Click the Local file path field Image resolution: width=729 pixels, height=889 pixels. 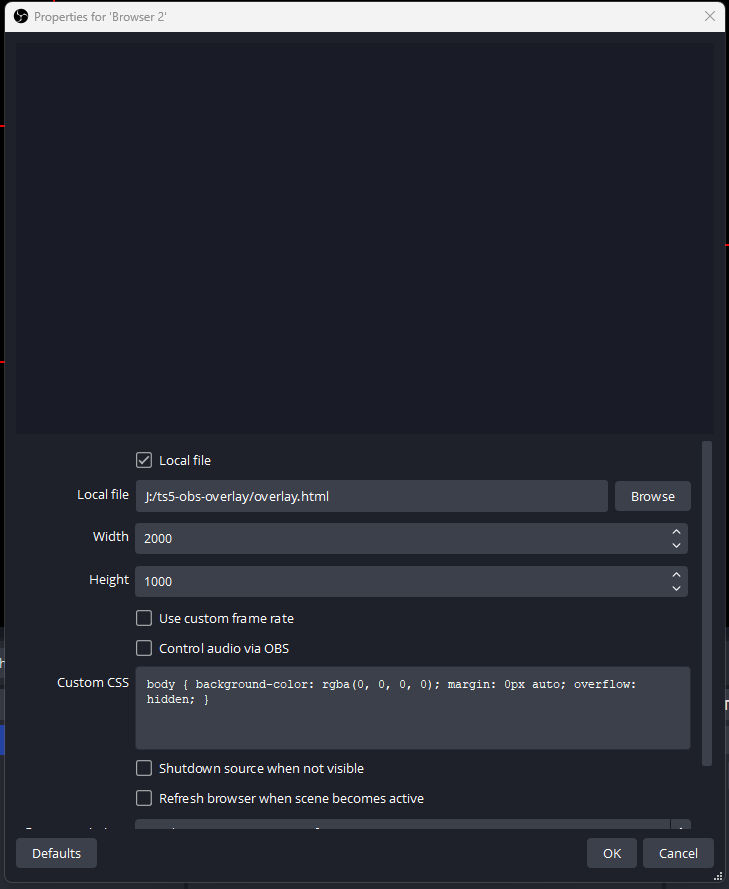[371, 496]
